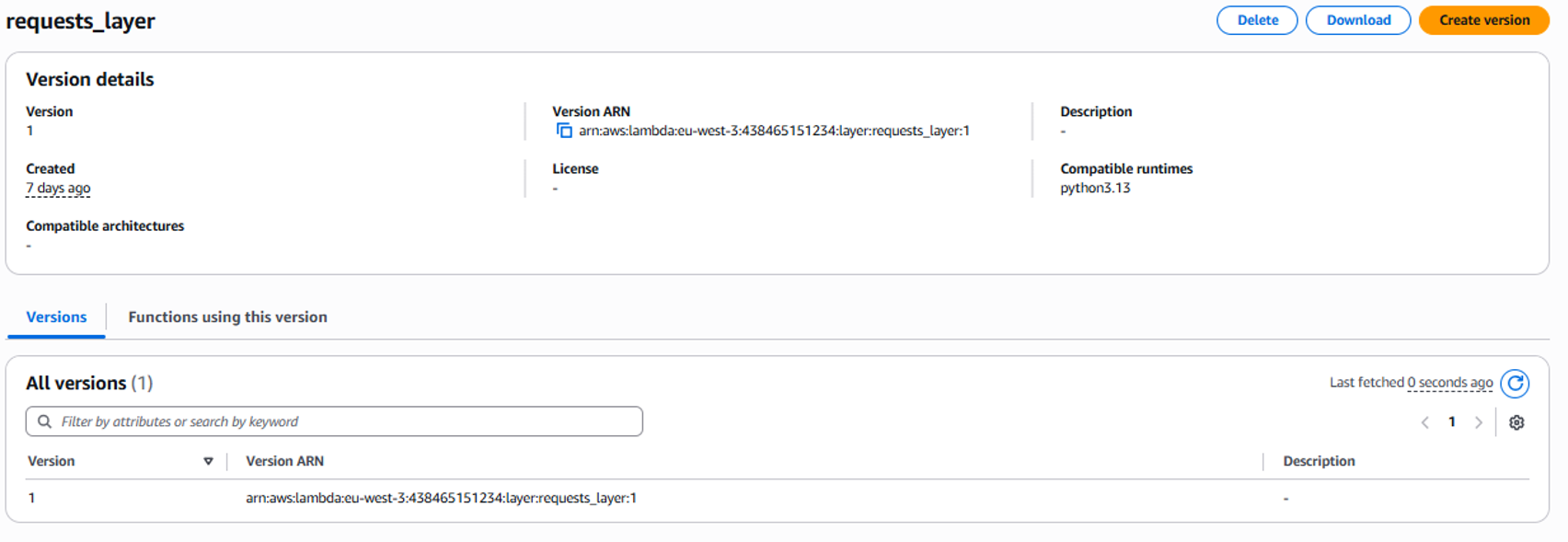The width and height of the screenshot is (1568, 542).
Task: Sort by Version using the triangle arrow
Action: pyautogui.click(x=208, y=461)
